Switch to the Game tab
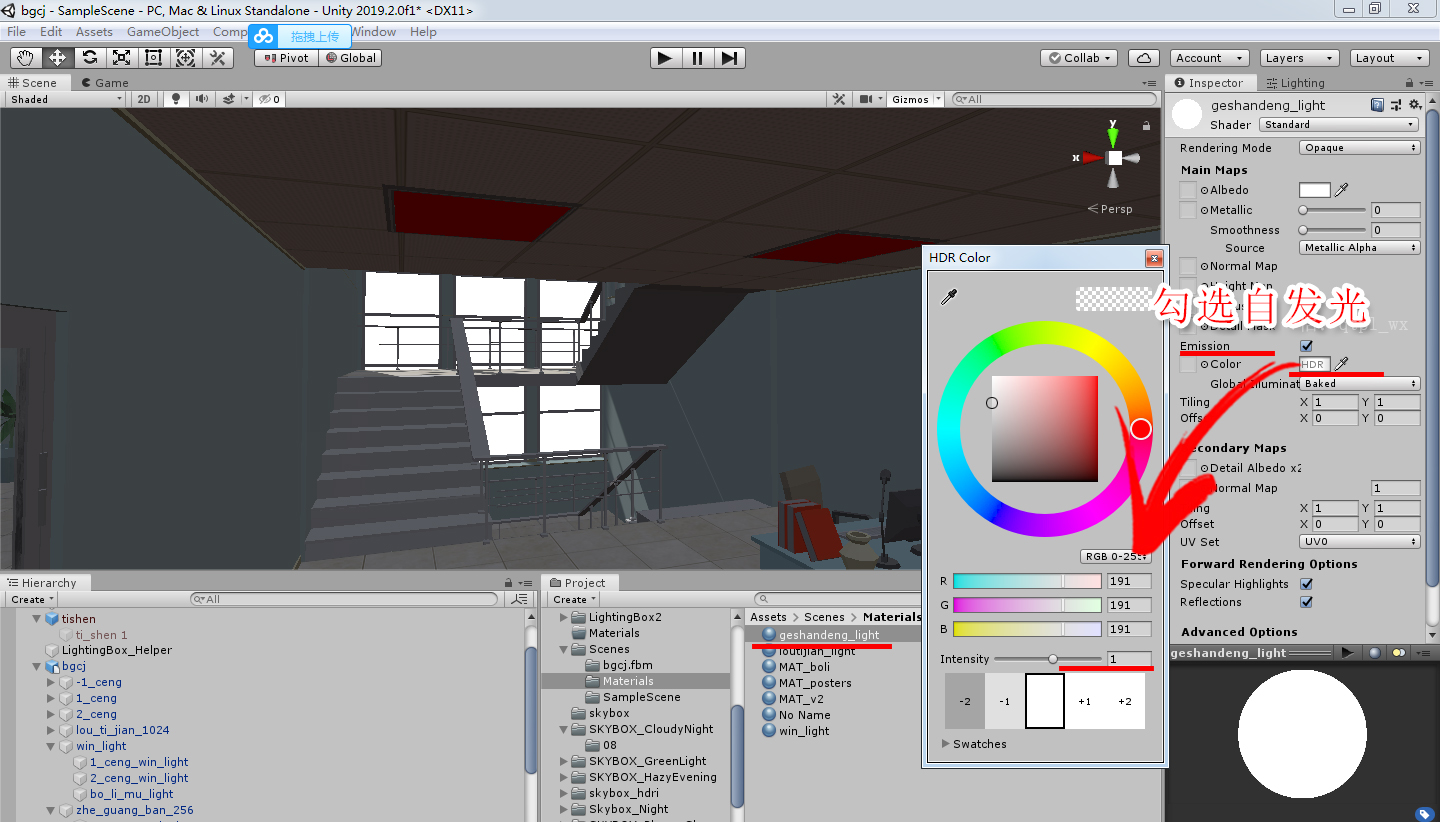Viewport: 1440px width, 822px height. point(105,83)
